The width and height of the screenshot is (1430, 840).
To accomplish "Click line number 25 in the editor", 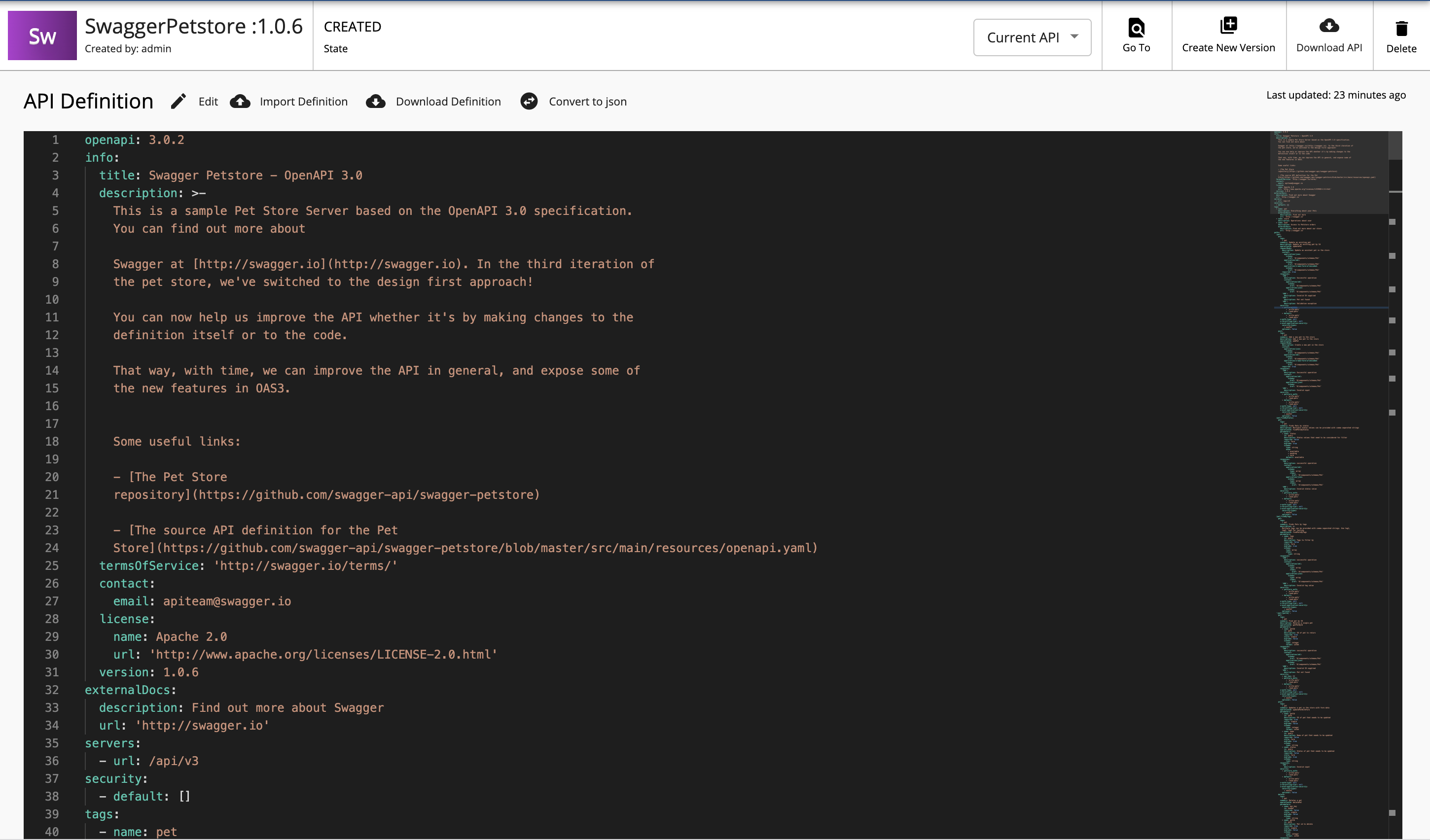I will (52, 565).
